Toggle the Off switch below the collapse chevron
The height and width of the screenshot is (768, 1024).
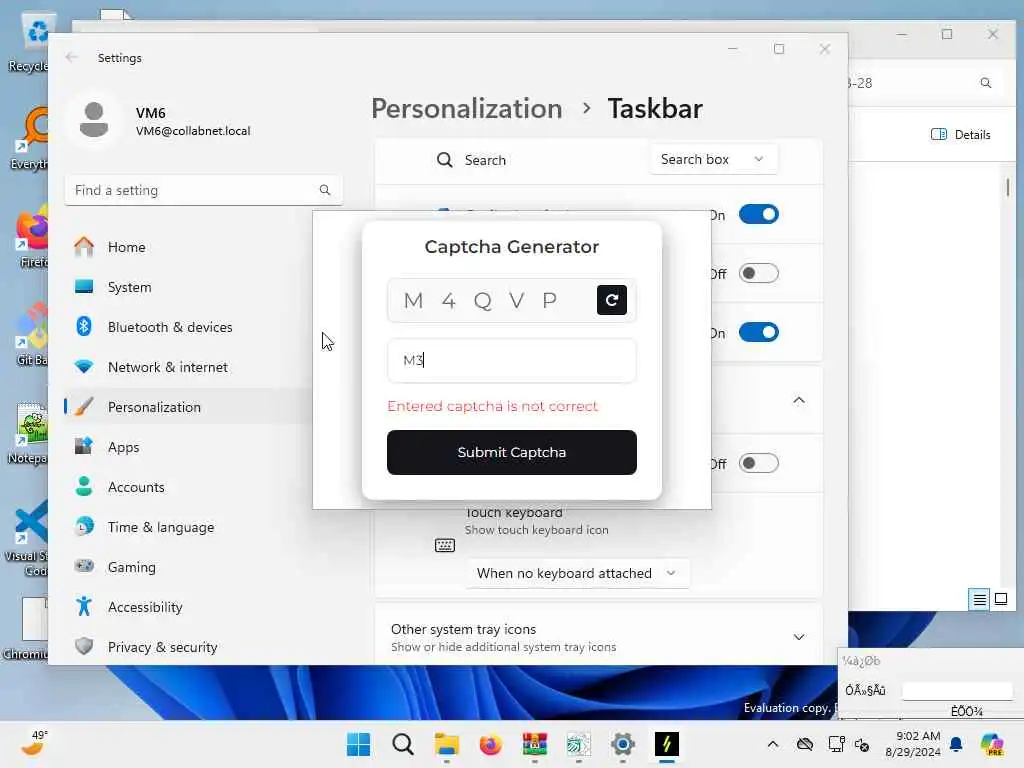[758, 463]
